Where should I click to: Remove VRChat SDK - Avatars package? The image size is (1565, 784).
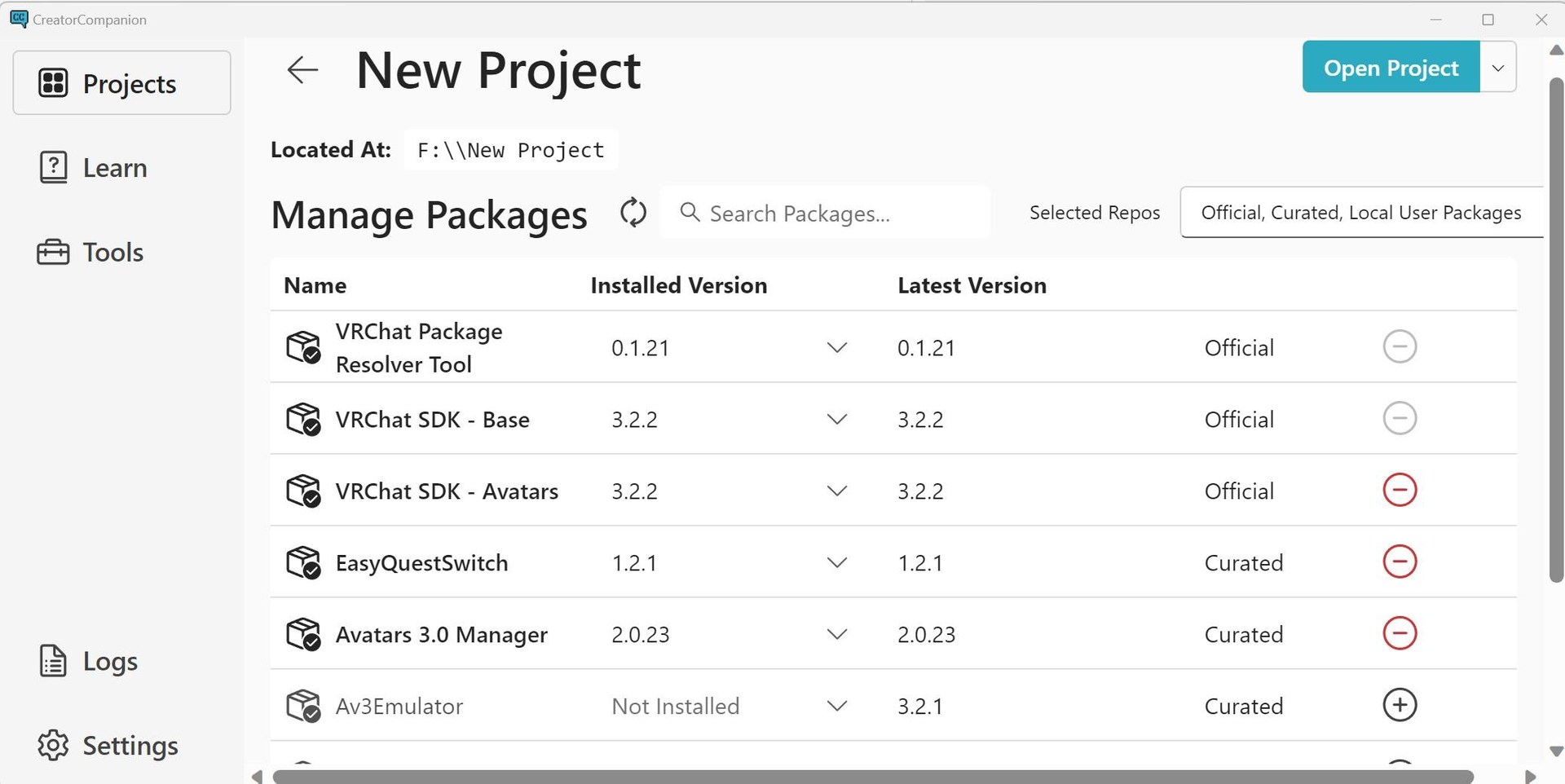pyautogui.click(x=1400, y=490)
